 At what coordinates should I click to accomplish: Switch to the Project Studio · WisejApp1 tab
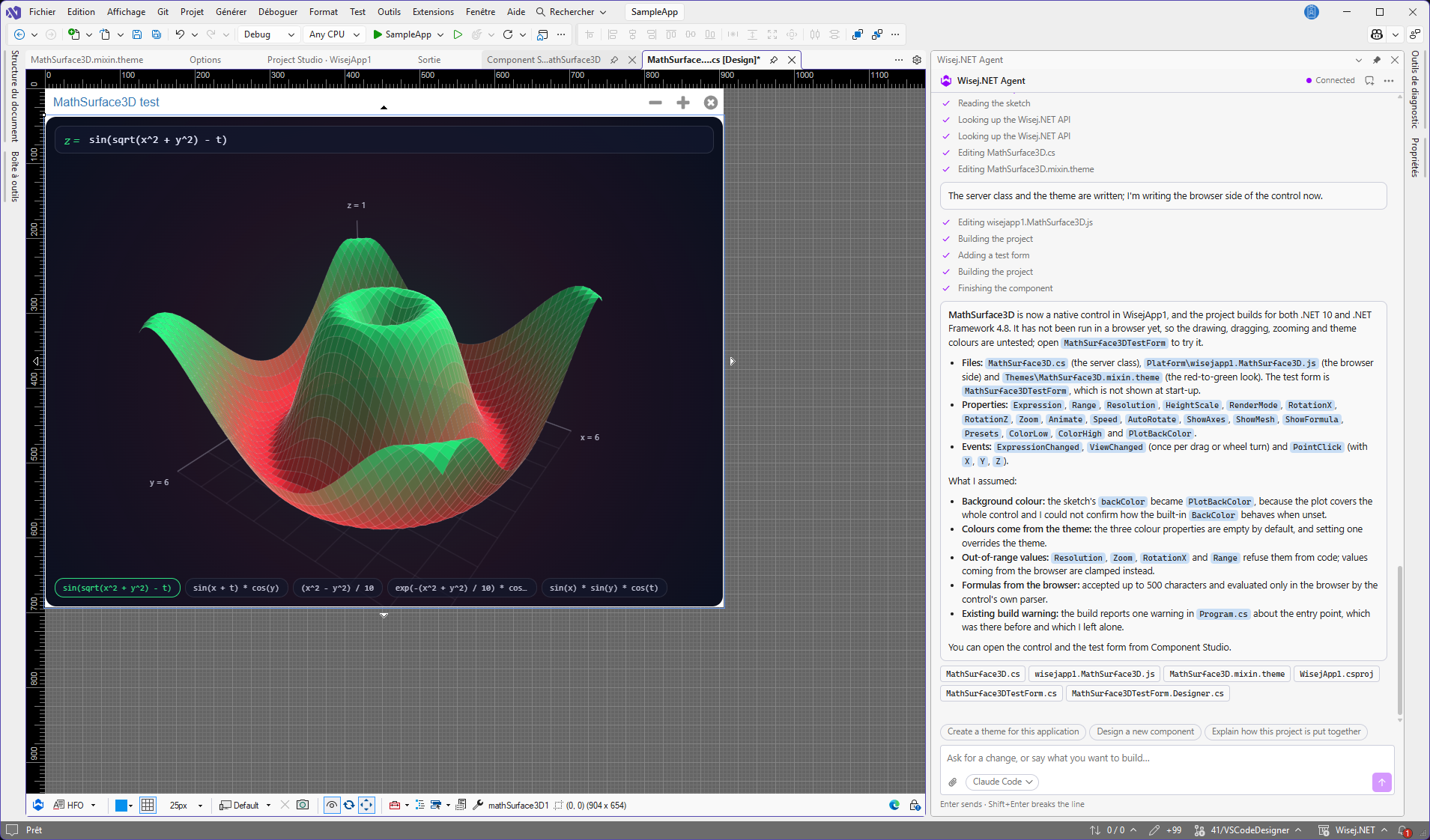pos(319,60)
